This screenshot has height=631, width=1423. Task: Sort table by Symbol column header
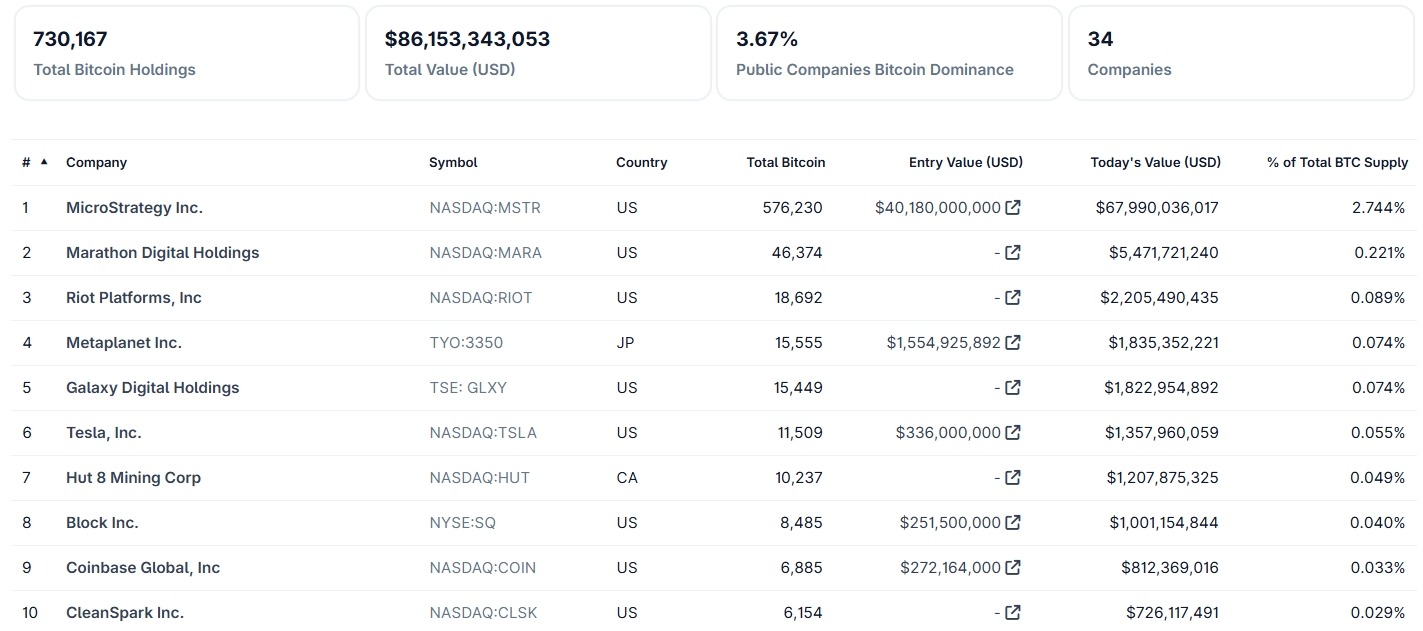pyautogui.click(x=453, y=162)
